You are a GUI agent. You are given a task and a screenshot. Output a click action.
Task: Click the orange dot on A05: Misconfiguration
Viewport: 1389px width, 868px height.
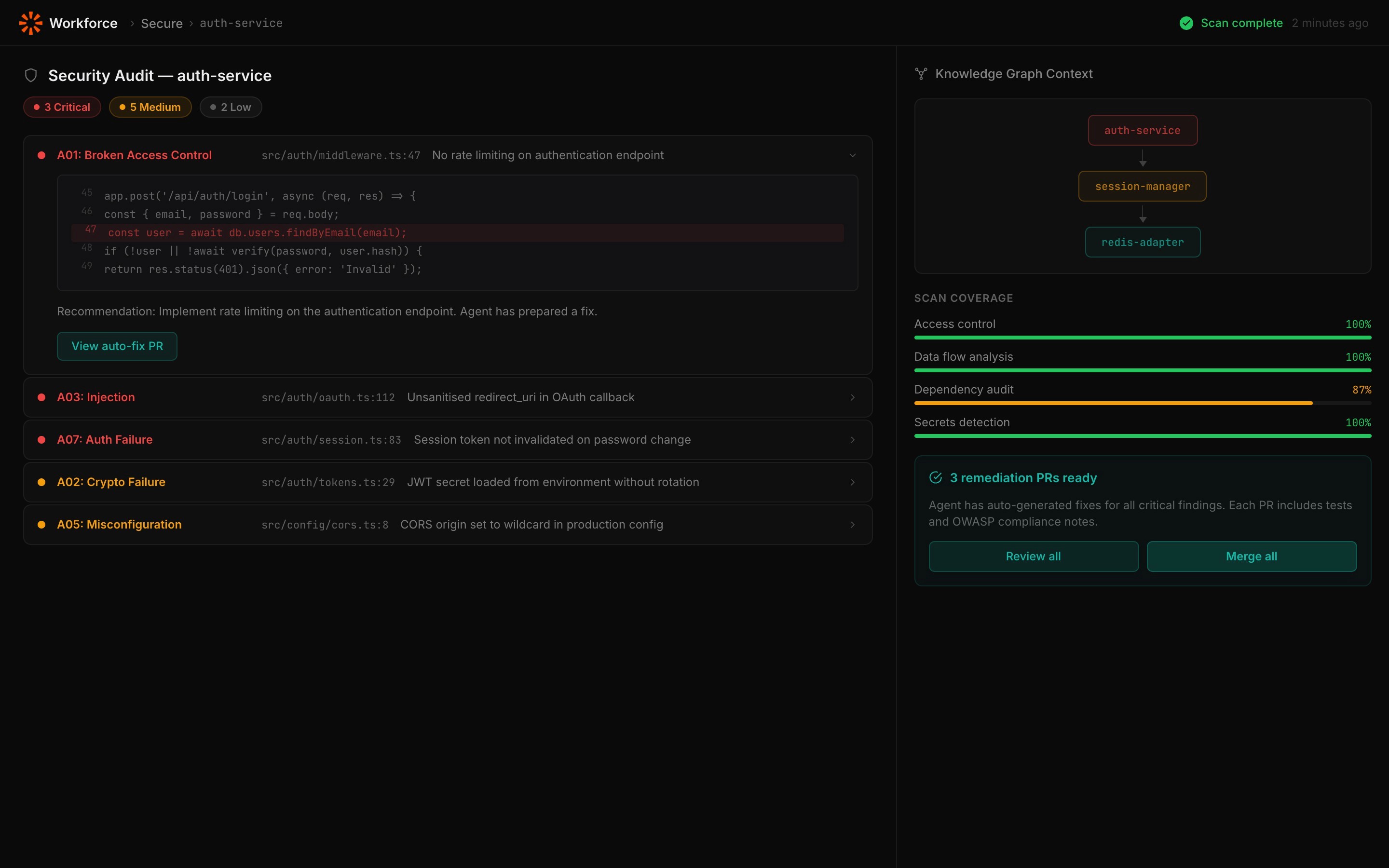(x=41, y=525)
